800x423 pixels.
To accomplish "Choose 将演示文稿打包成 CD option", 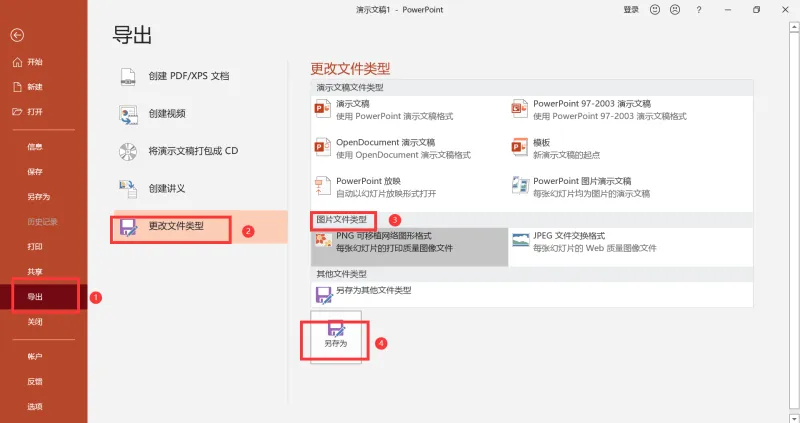I will pyautogui.click(x=201, y=152).
